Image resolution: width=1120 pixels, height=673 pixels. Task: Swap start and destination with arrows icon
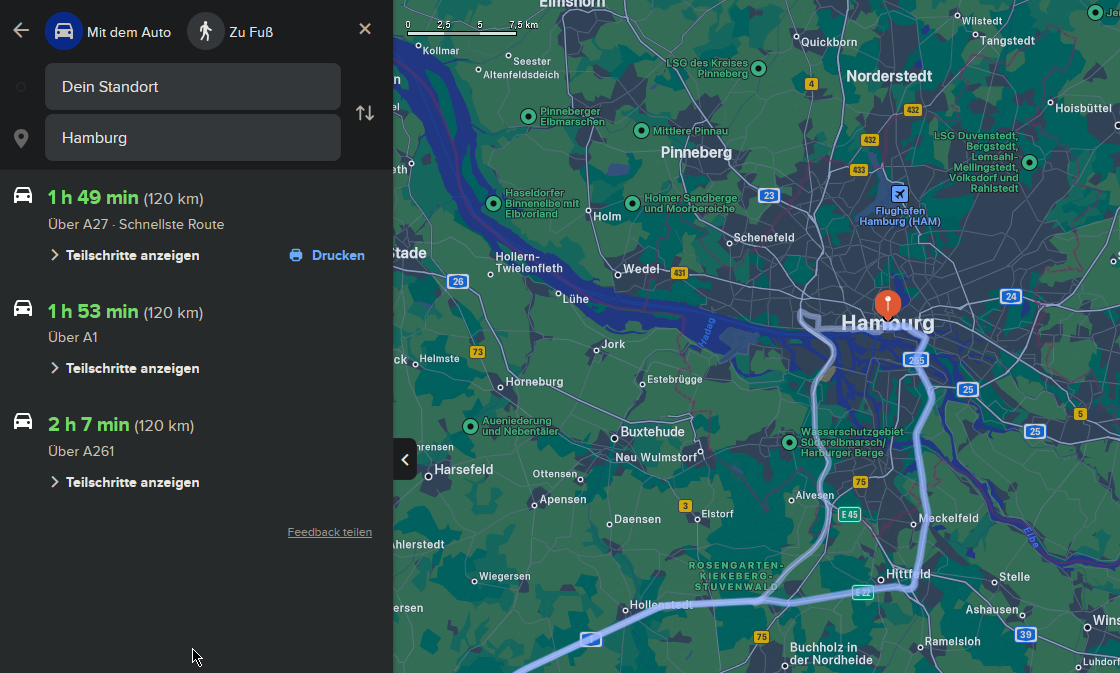click(x=365, y=113)
